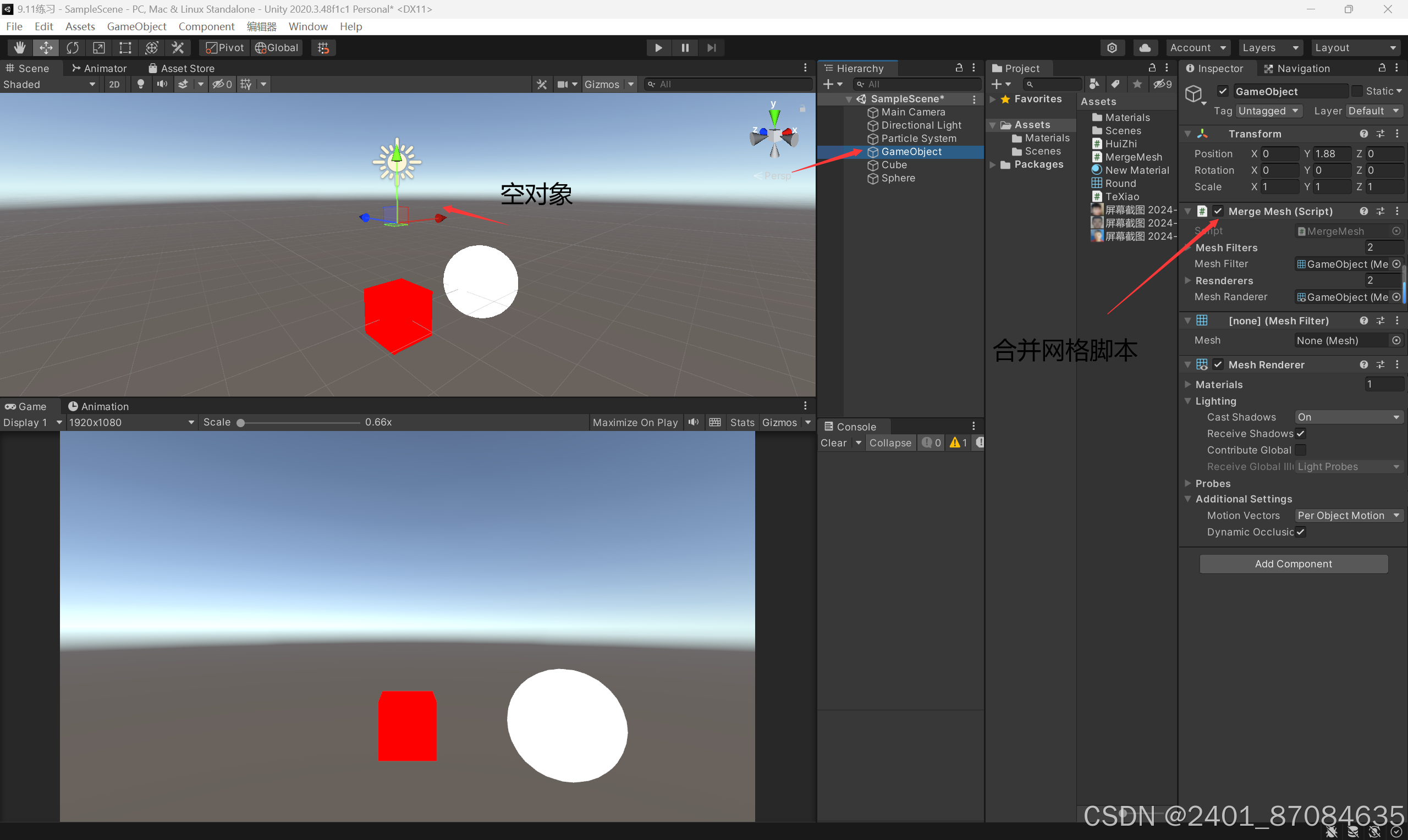Toggle scene audio mute icon

pos(162,84)
